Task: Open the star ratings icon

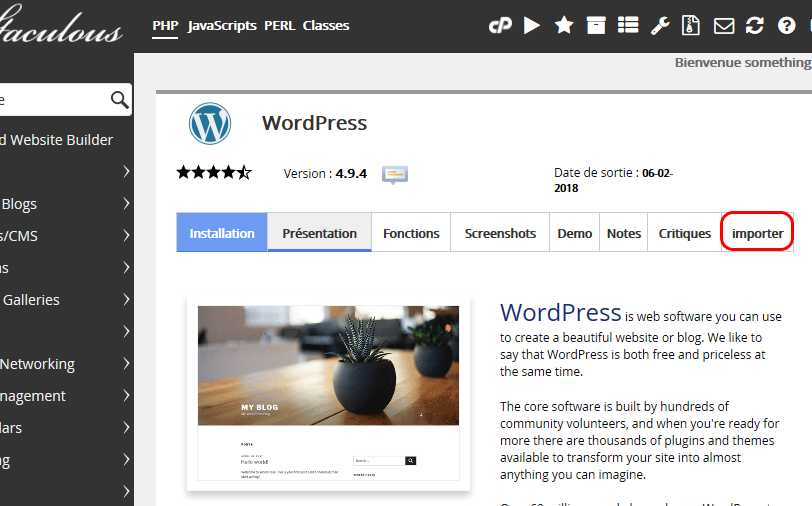Action: point(564,25)
